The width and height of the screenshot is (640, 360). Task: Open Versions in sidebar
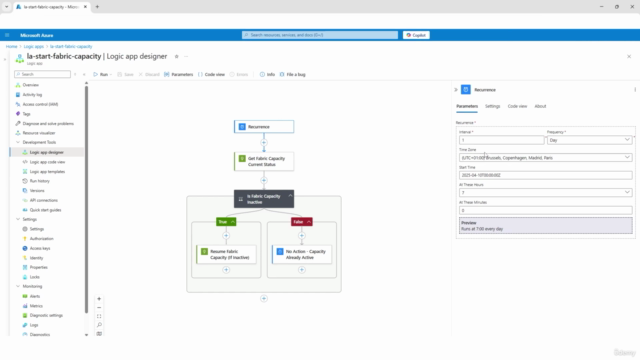click(x=37, y=191)
